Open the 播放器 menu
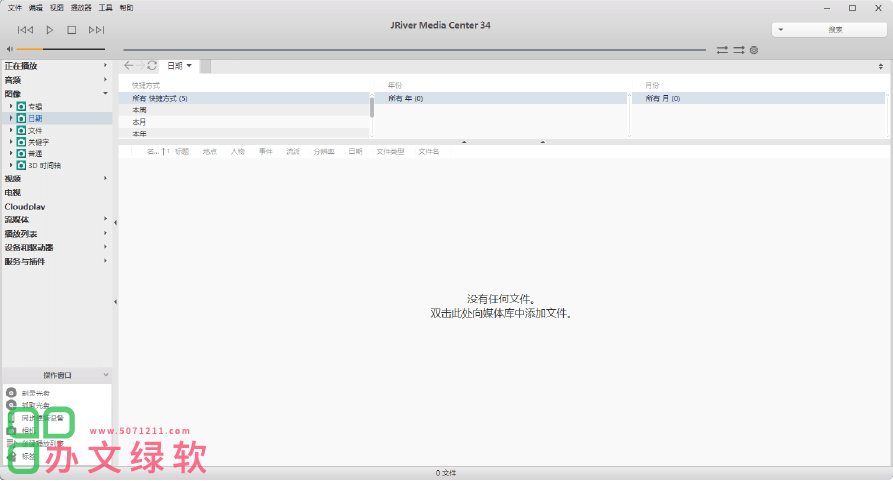 click(81, 7)
